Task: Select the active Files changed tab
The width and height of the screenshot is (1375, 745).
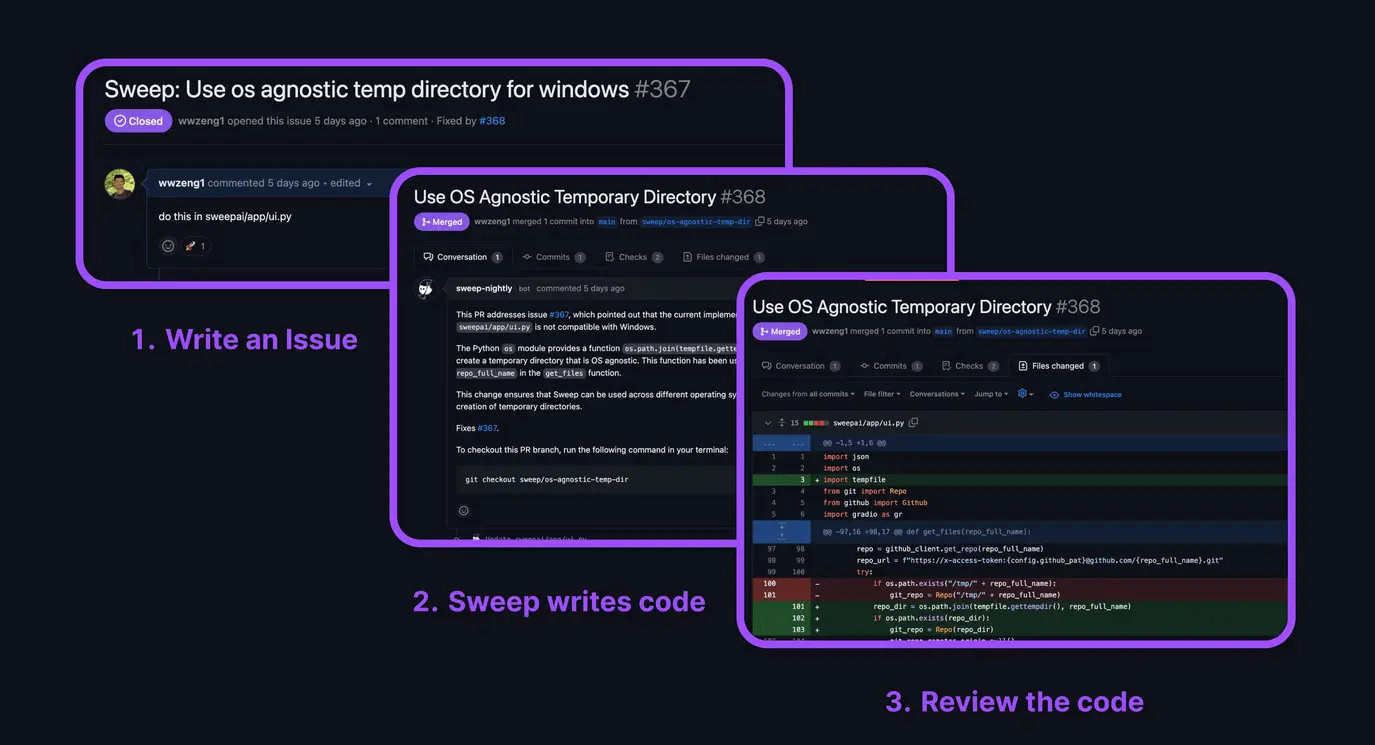Action: pyautogui.click(x=1058, y=366)
